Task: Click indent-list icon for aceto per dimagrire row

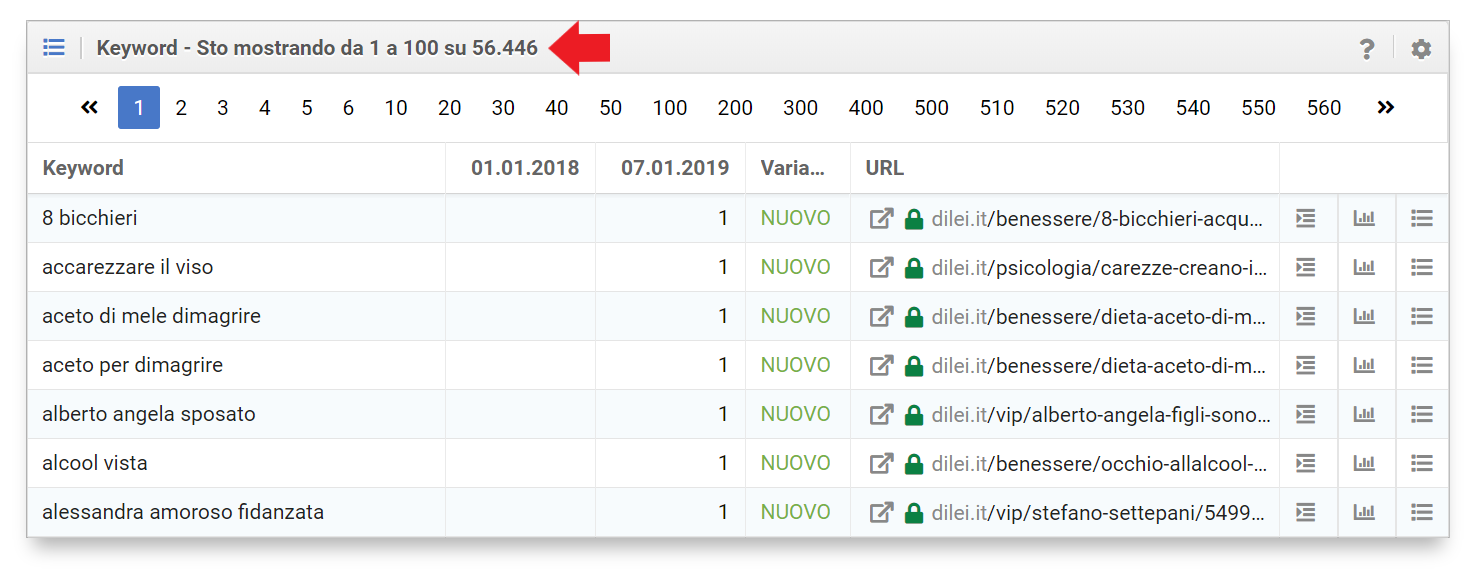Action: [1305, 365]
